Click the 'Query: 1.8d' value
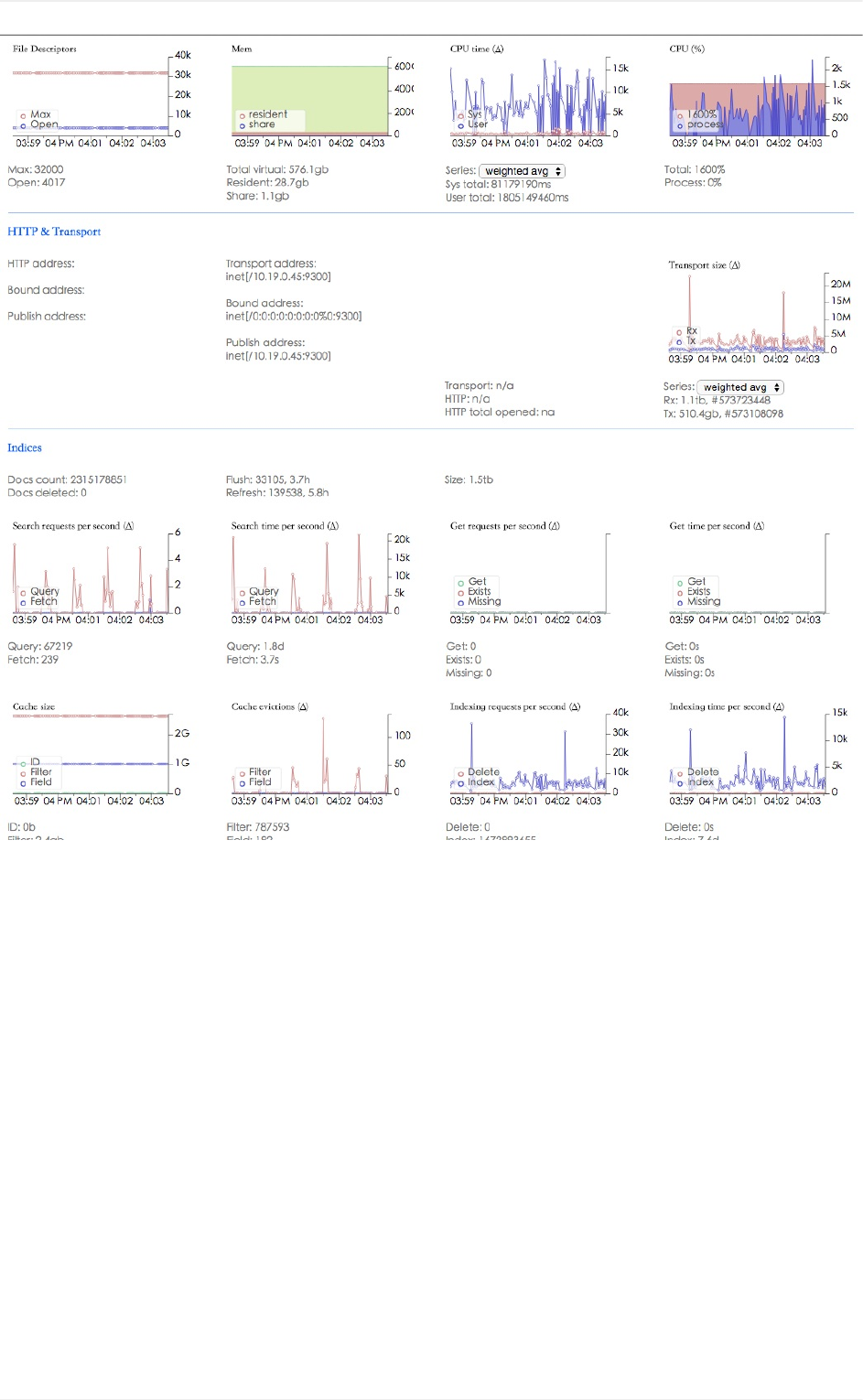The image size is (863, 1400). tap(255, 646)
